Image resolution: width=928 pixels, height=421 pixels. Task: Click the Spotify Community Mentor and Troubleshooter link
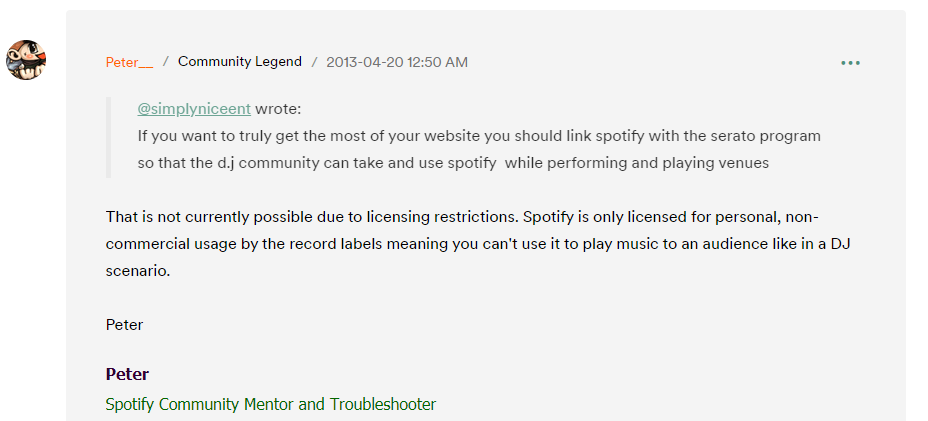[x=270, y=404]
